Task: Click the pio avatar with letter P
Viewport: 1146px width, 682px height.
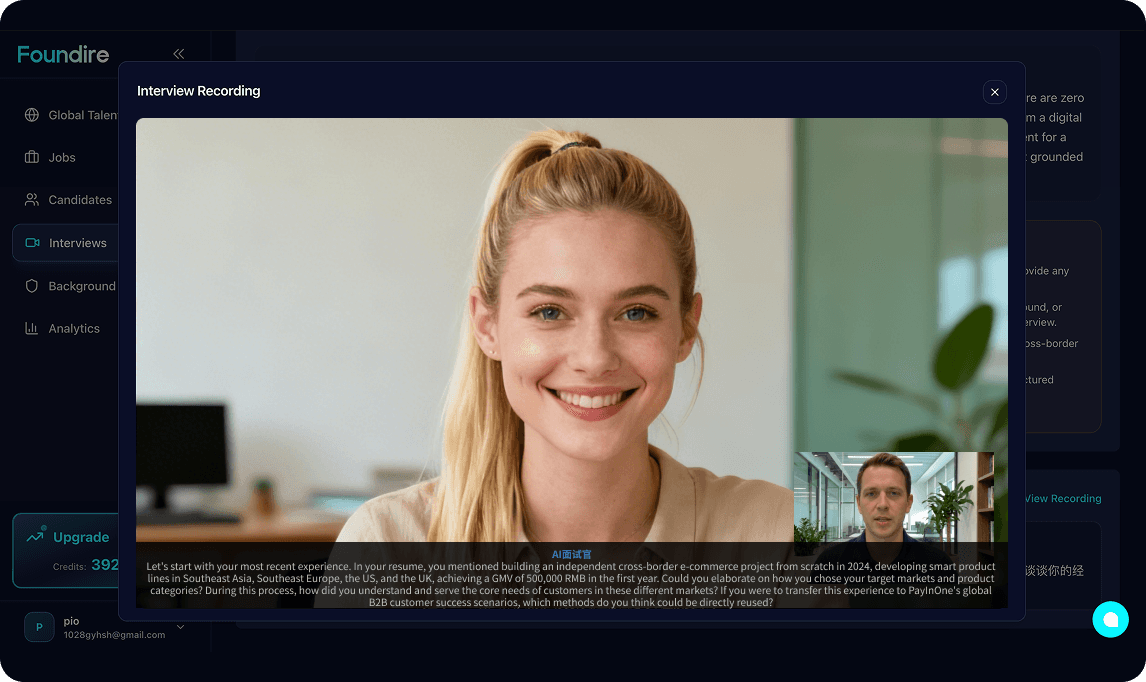Action: tap(39, 627)
